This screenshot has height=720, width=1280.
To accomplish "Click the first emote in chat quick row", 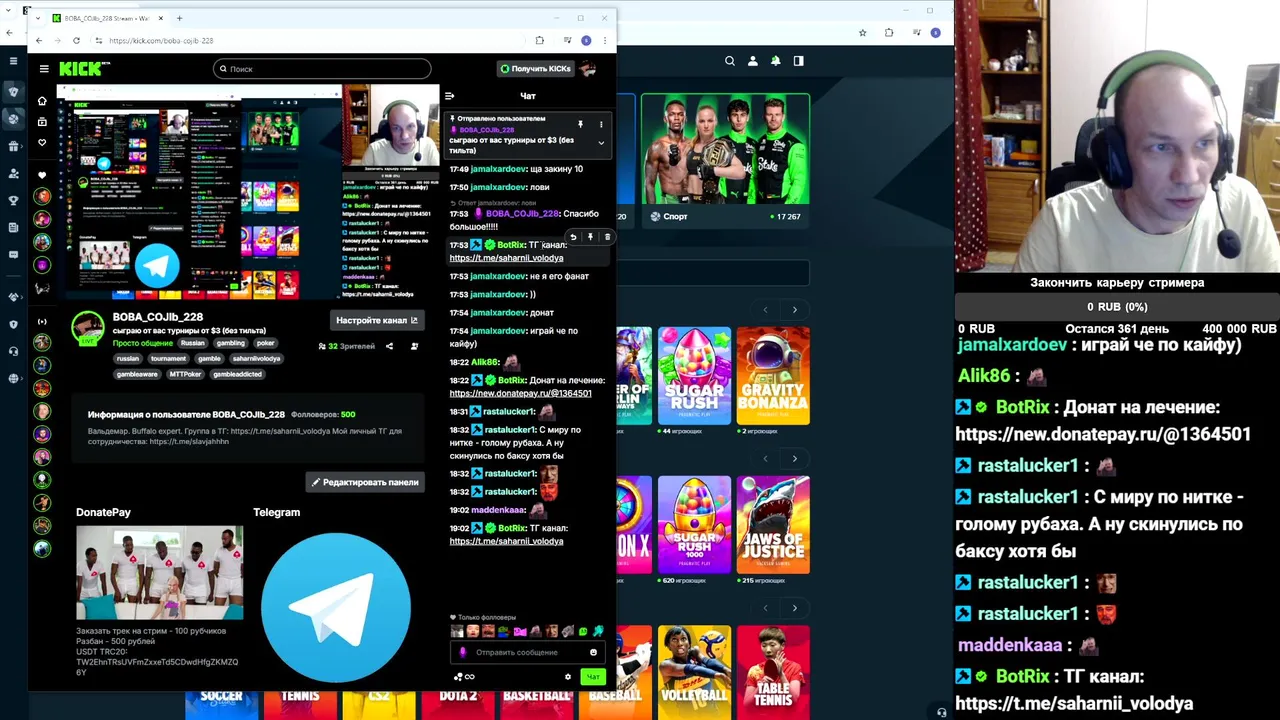I will pyautogui.click(x=457, y=631).
